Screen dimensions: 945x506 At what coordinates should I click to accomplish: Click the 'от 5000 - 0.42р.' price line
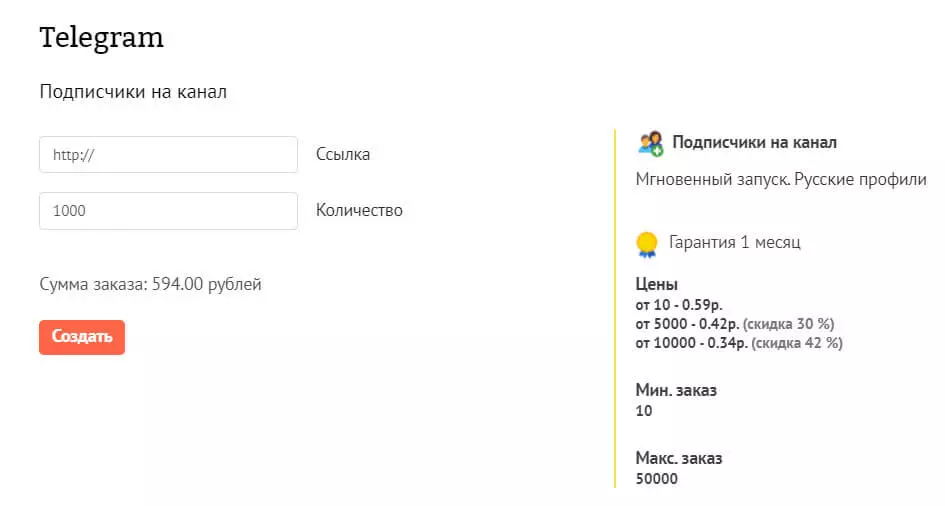735,324
